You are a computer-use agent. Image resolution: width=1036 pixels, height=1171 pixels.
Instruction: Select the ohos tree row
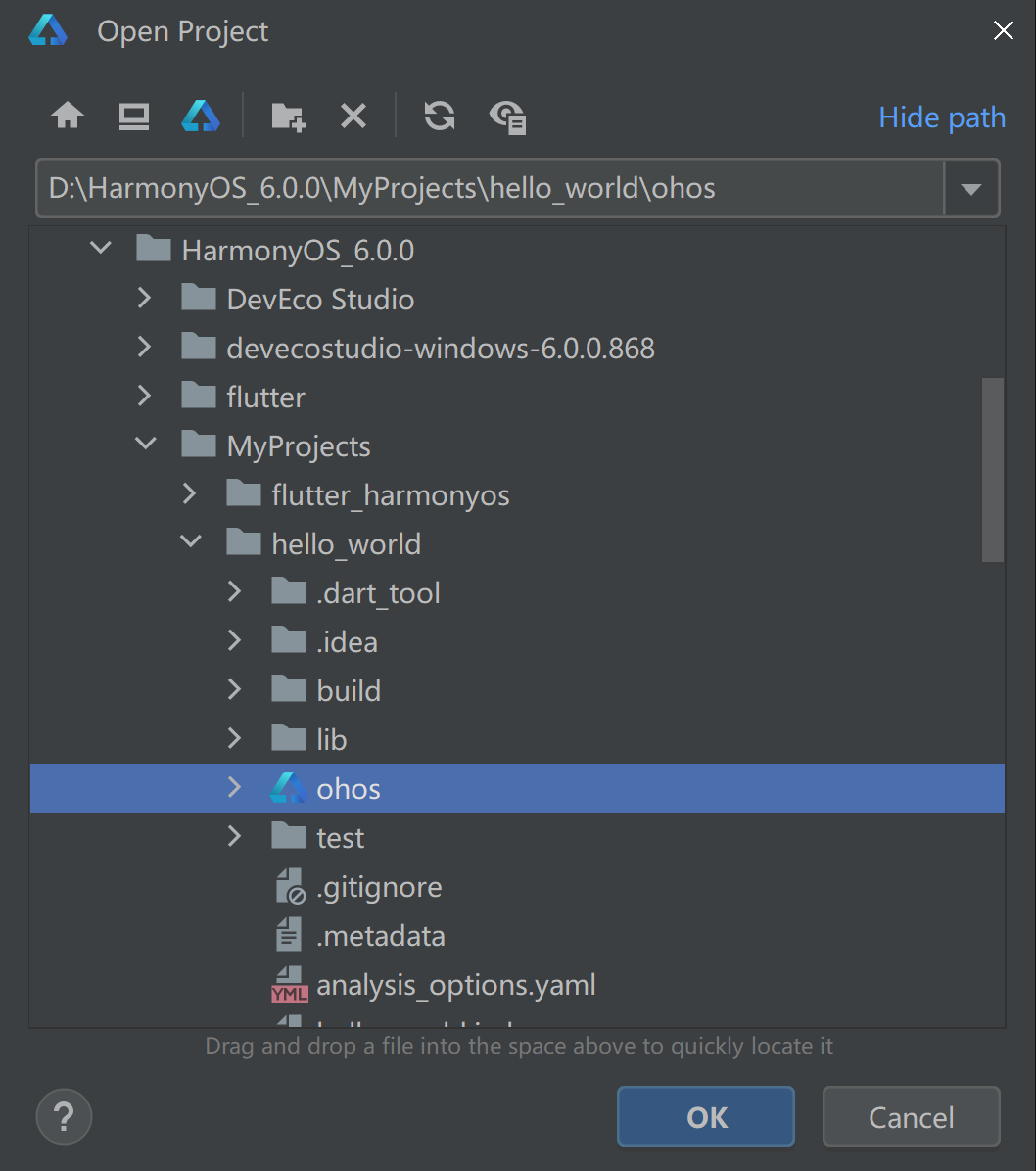click(x=517, y=788)
